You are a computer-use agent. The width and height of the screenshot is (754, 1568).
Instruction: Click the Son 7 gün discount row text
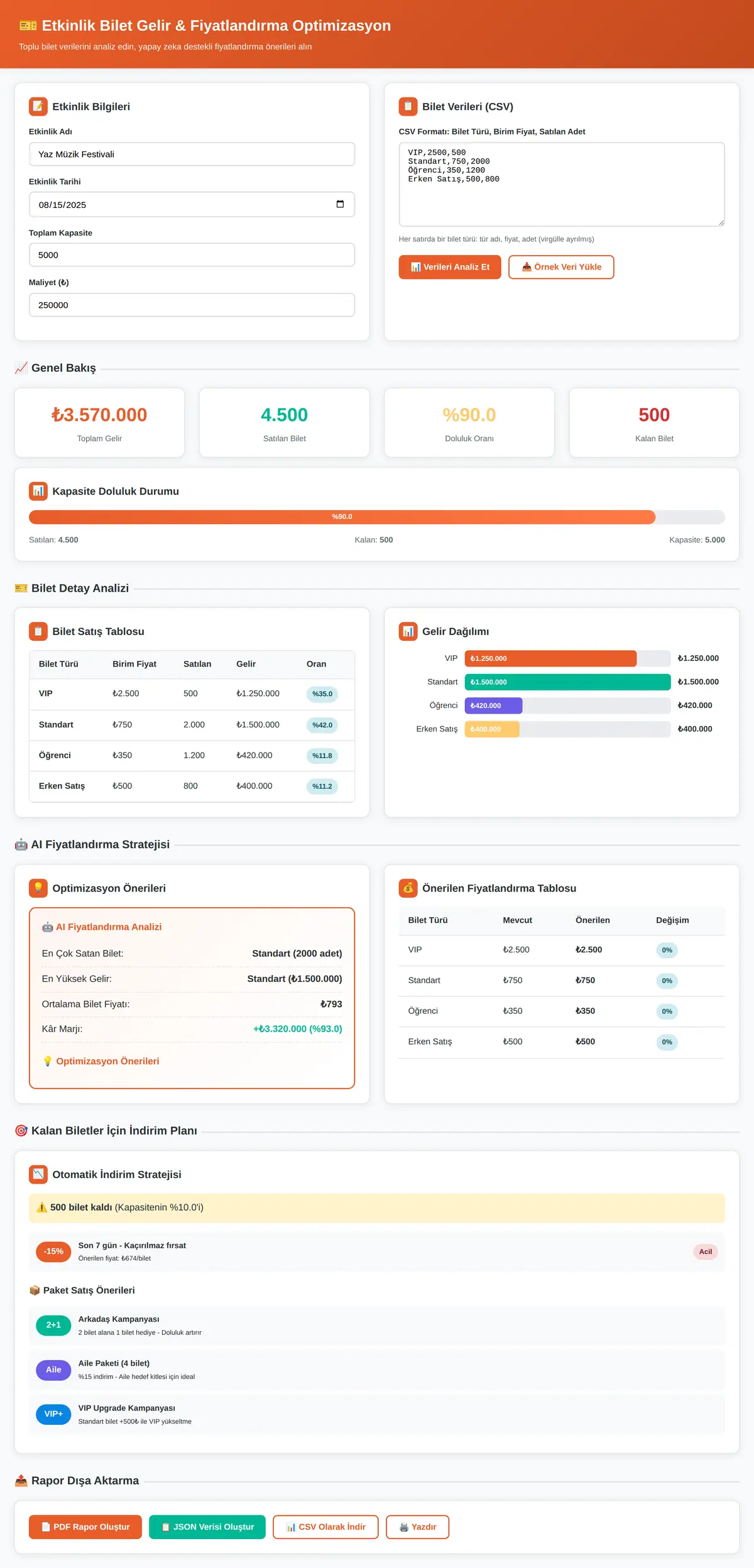[x=132, y=1246]
